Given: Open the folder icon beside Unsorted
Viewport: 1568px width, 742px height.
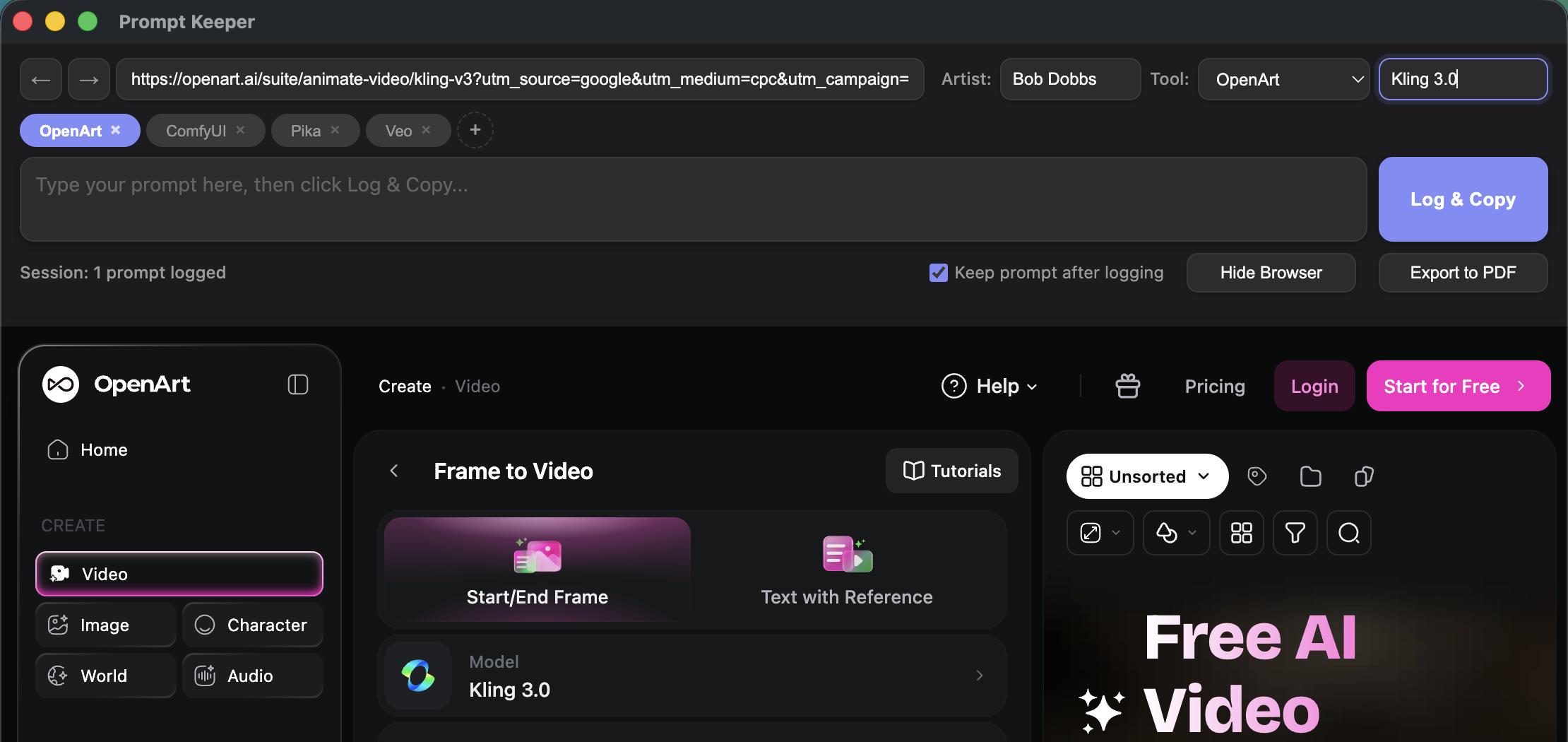Looking at the screenshot, I should click(1310, 476).
